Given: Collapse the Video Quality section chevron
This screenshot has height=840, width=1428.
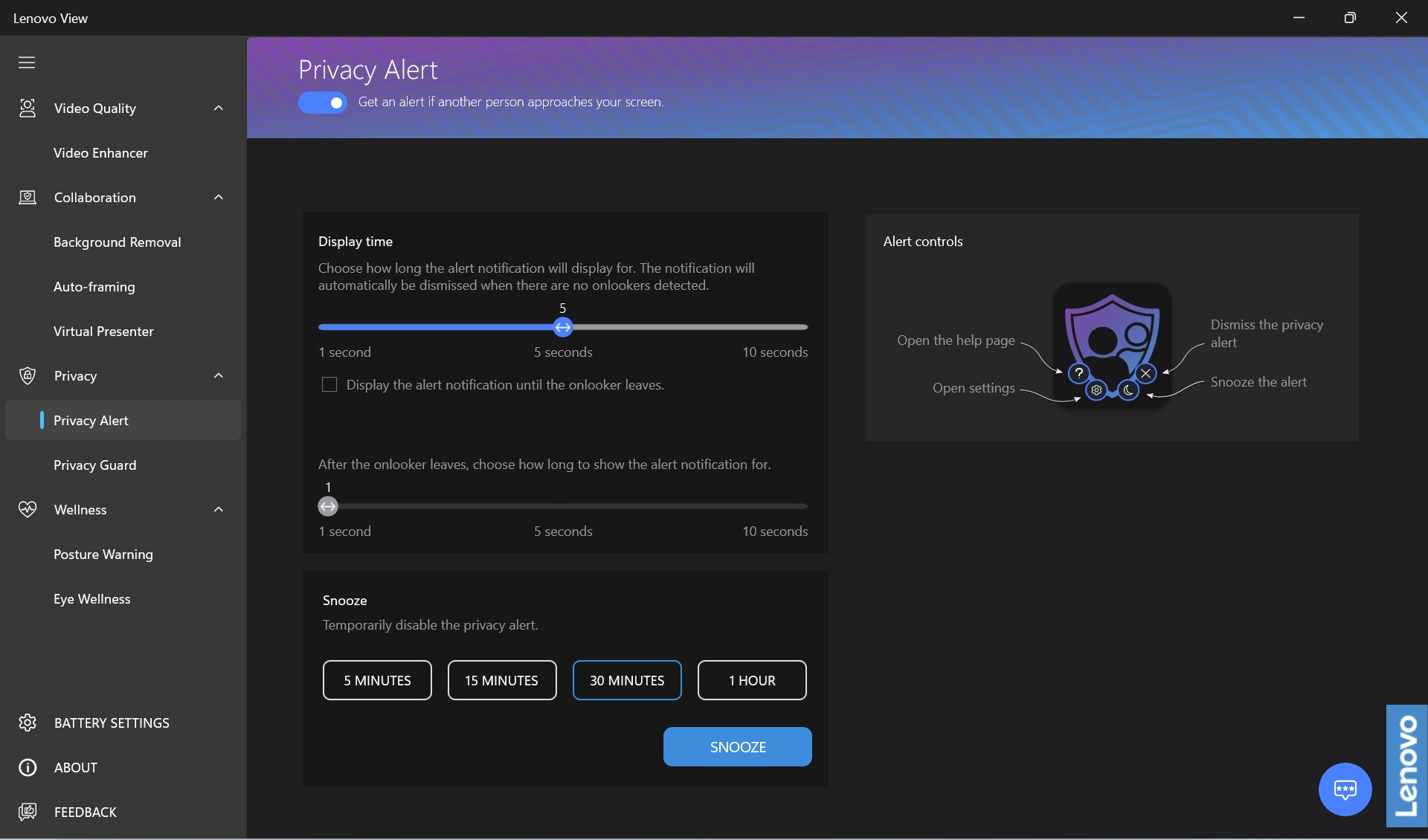Looking at the screenshot, I should [x=219, y=109].
